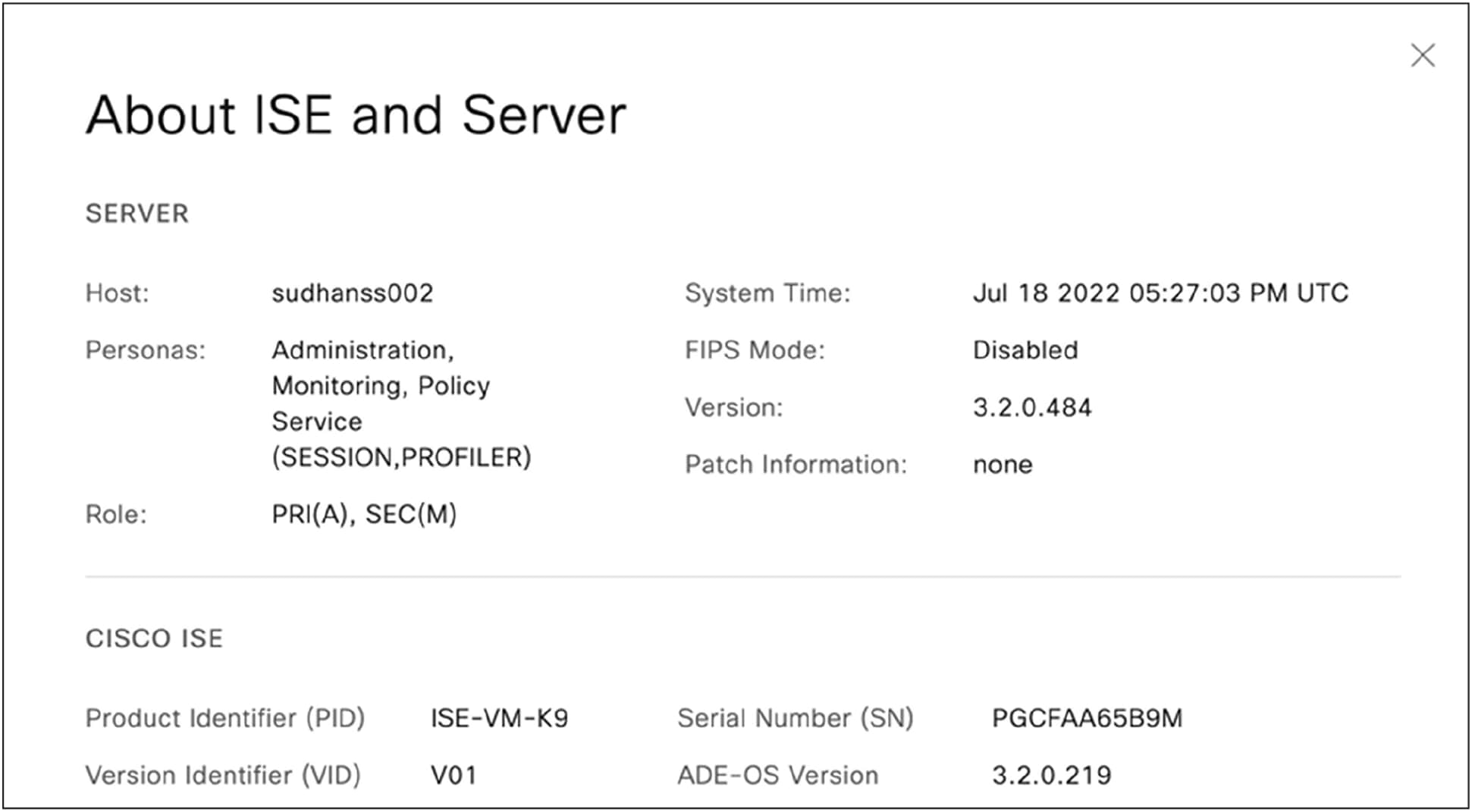1472x812 pixels.
Task: Select the hostname sudhanss002
Action: (x=352, y=293)
